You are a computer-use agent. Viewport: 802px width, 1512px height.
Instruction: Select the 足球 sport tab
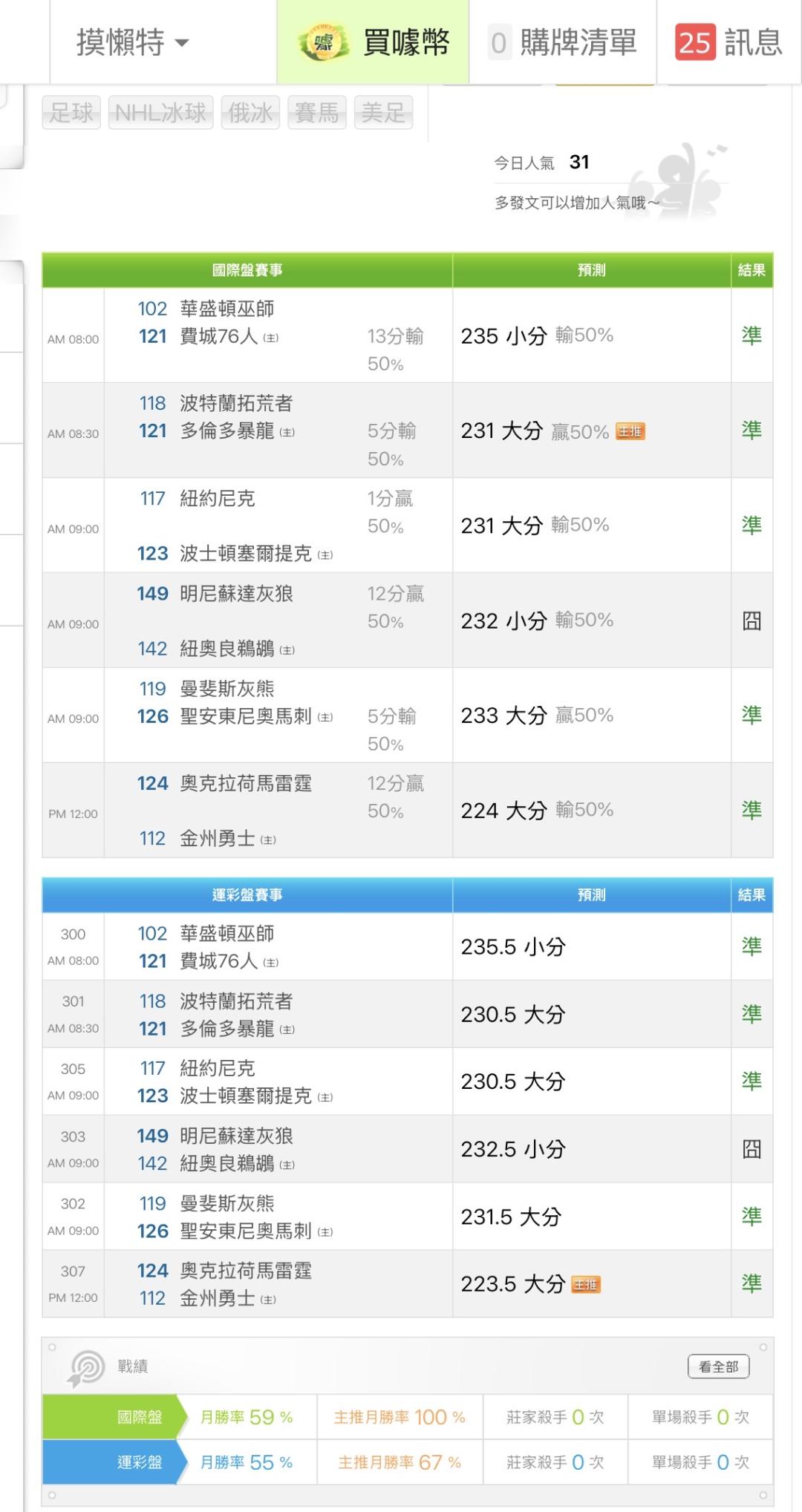click(71, 113)
